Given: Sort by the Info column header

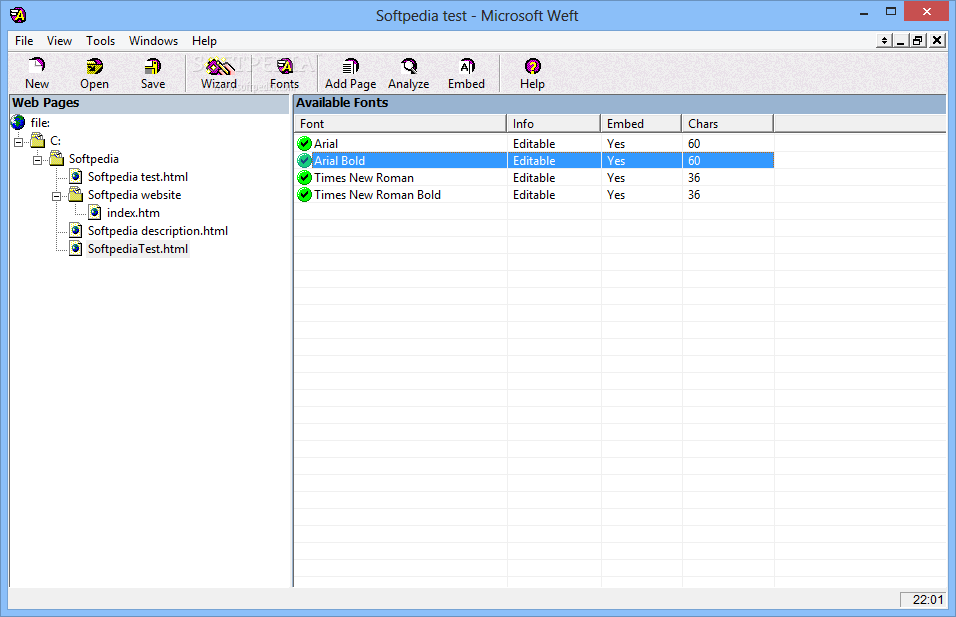Looking at the screenshot, I should [554, 124].
